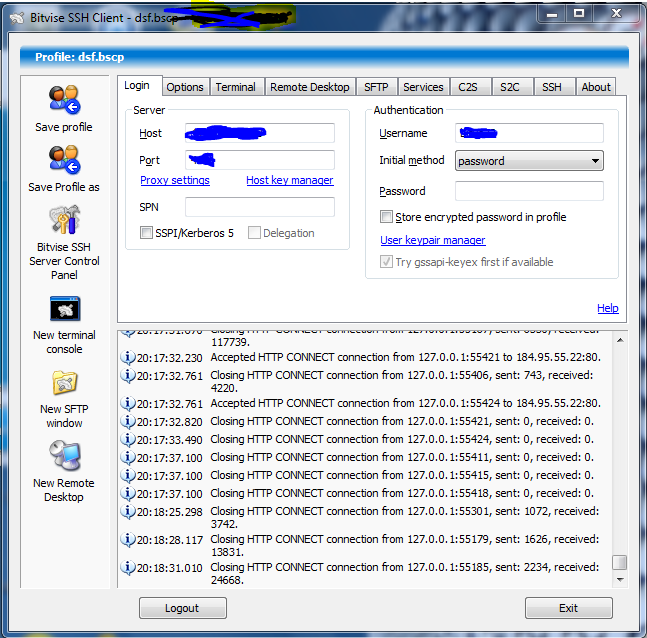Image resolution: width=647 pixels, height=638 pixels.
Task: Click the log scrollbar thumb
Action: [620, 562]
